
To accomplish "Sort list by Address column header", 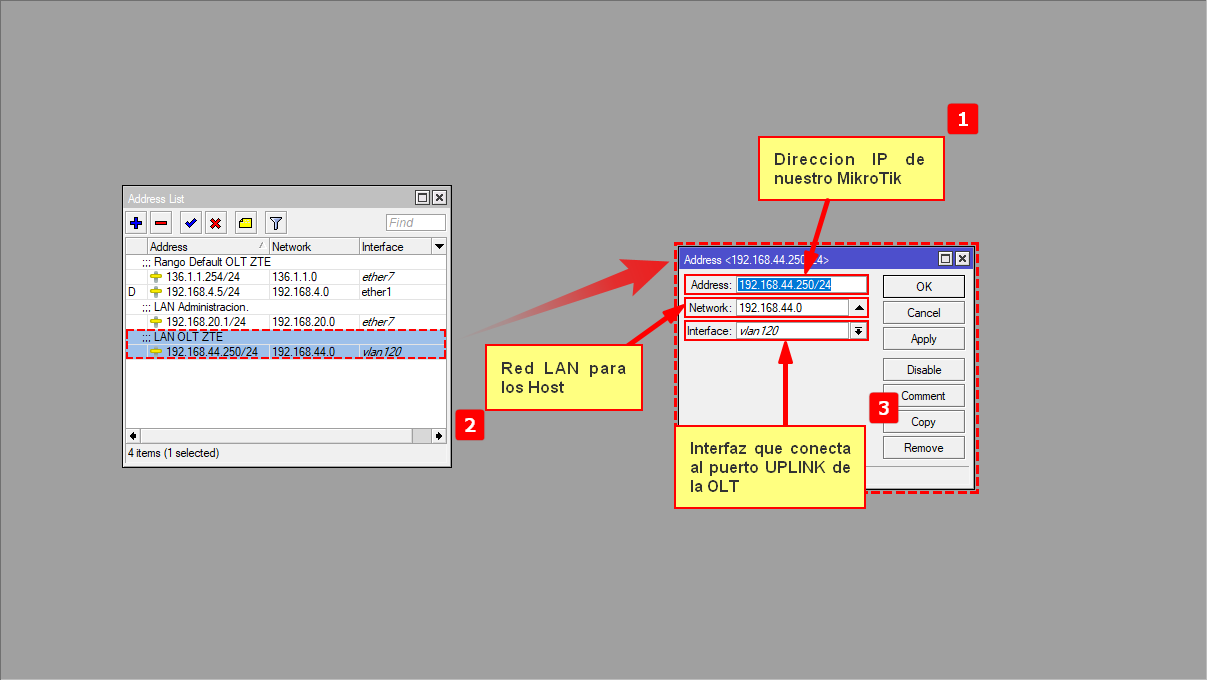I will click(x=206, y=246).
